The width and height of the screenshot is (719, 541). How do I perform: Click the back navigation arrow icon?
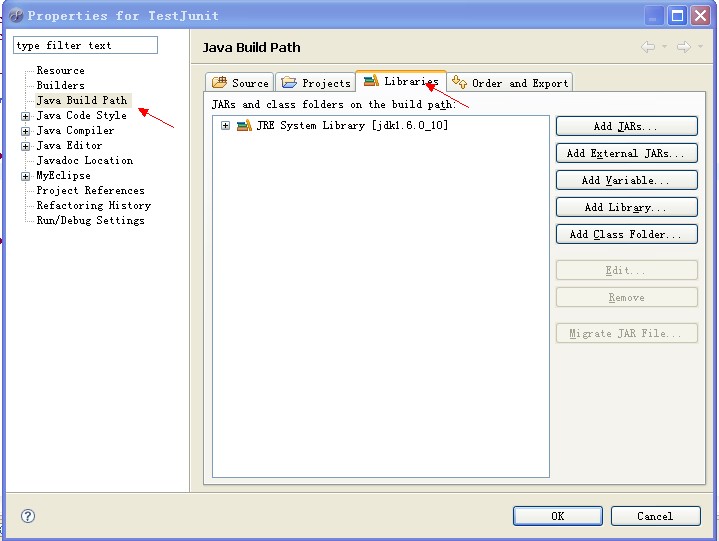coord(648,46)
